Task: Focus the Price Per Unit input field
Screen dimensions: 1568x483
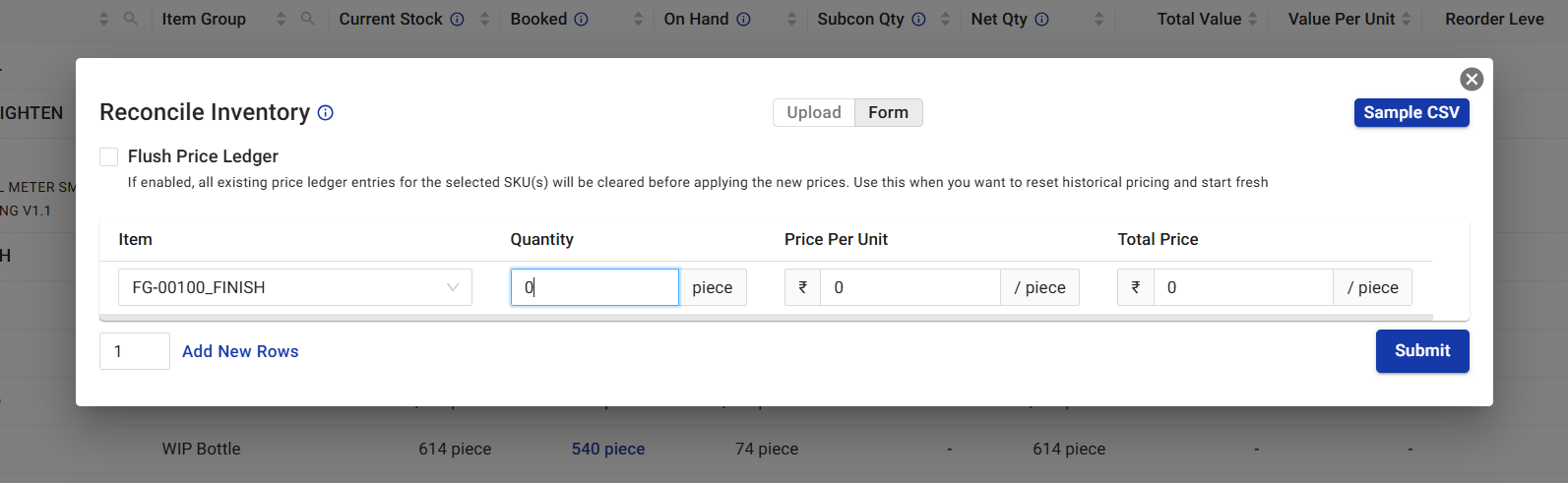Action: click(x=909, y=287)
